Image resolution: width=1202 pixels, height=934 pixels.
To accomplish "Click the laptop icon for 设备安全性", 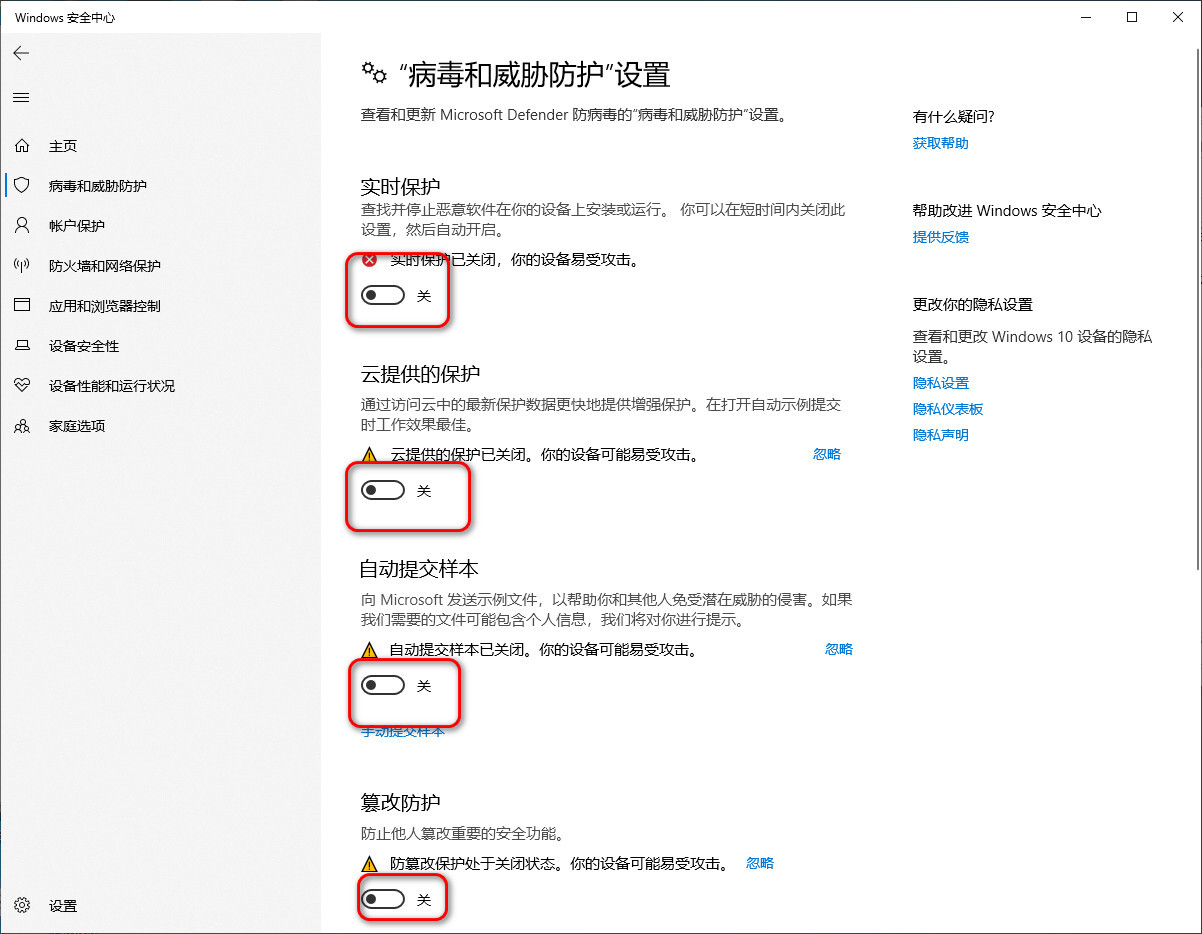I will (x=22, y=346).
